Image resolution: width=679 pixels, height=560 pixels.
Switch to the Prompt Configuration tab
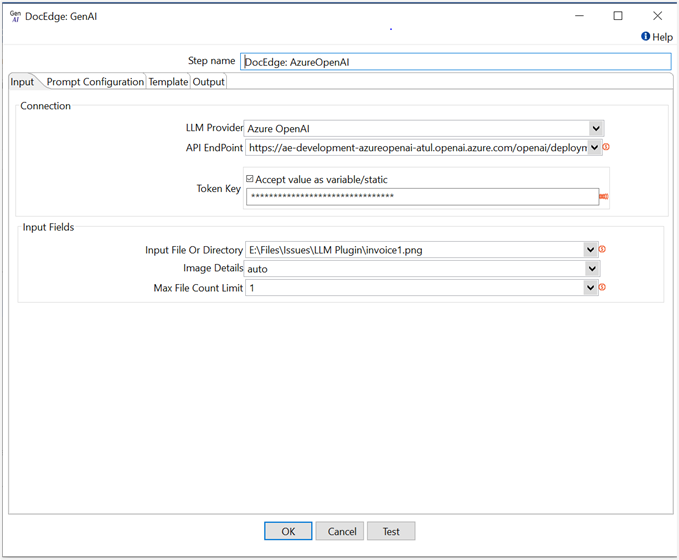95,82
